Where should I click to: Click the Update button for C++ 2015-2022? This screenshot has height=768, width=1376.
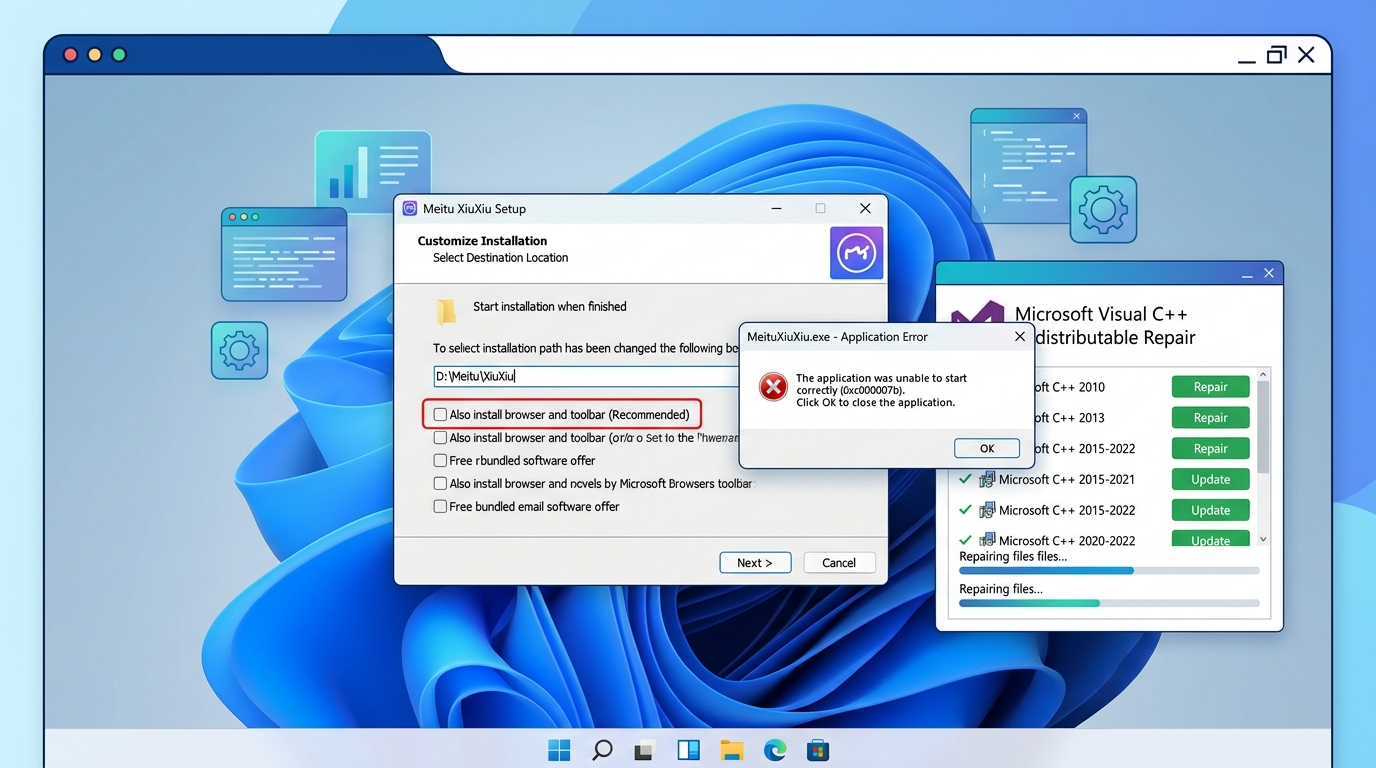(x=1210, y=510)
